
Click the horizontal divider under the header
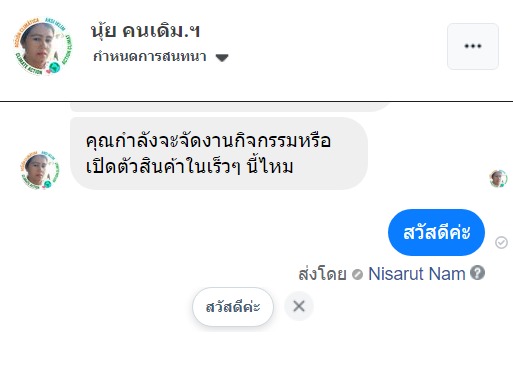click(x=256, y=101)
